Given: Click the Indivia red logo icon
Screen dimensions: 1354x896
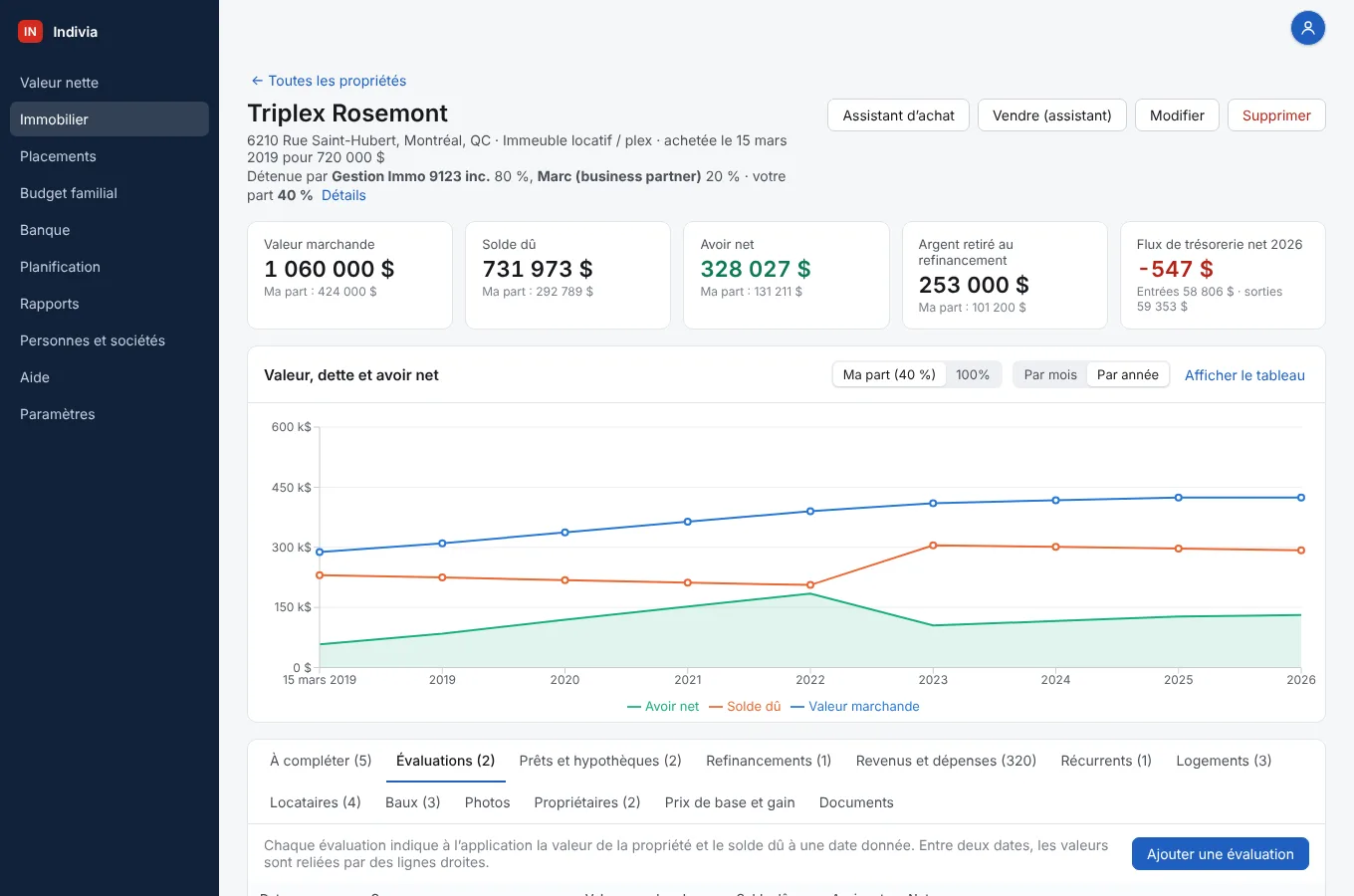Looking at the screenshot, I should click(x=30, y=32).
